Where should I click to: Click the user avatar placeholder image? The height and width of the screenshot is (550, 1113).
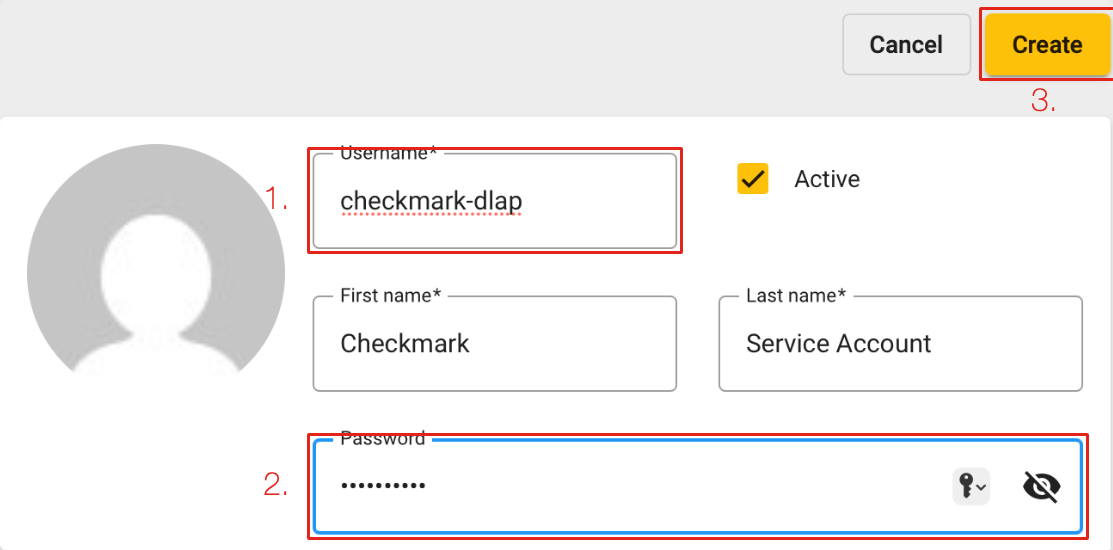click(156, 260)
